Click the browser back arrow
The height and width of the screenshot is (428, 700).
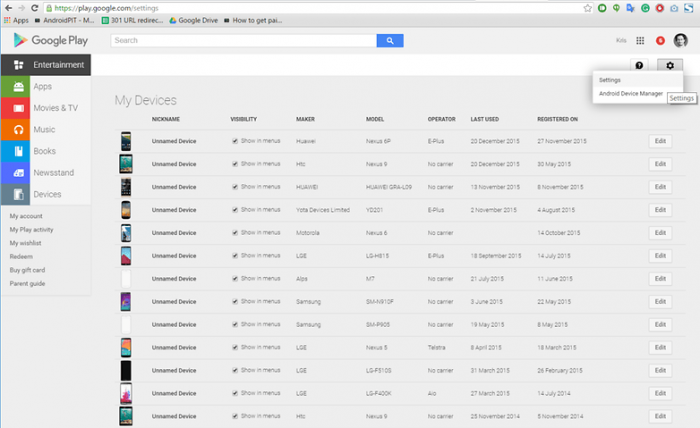[x=8, y=8]
